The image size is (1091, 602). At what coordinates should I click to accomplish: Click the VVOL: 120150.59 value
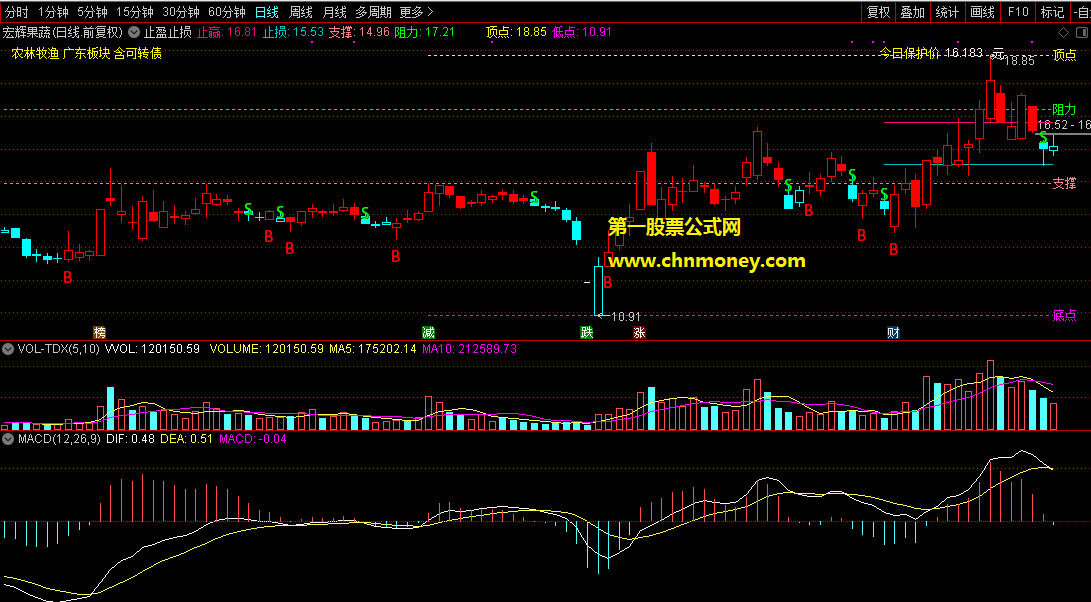[152, 349]
